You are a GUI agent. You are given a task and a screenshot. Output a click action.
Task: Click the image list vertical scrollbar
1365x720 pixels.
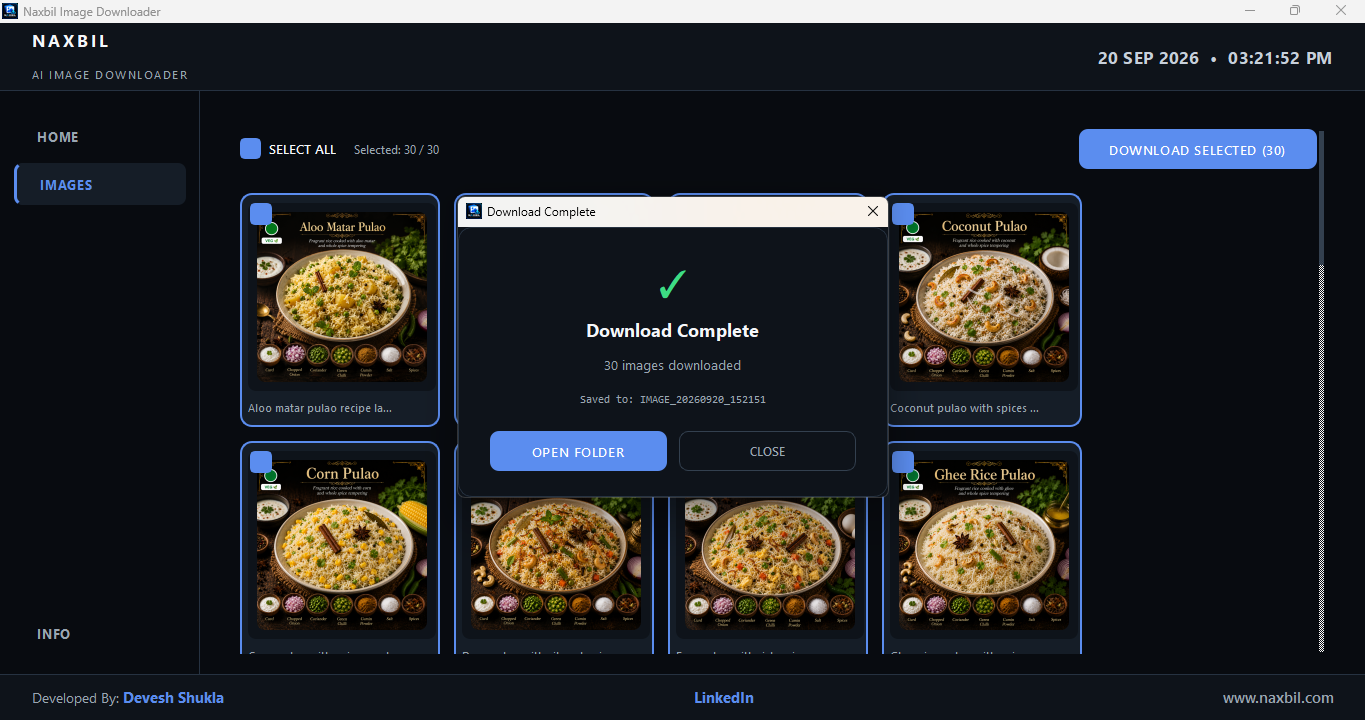[1321, 390]
